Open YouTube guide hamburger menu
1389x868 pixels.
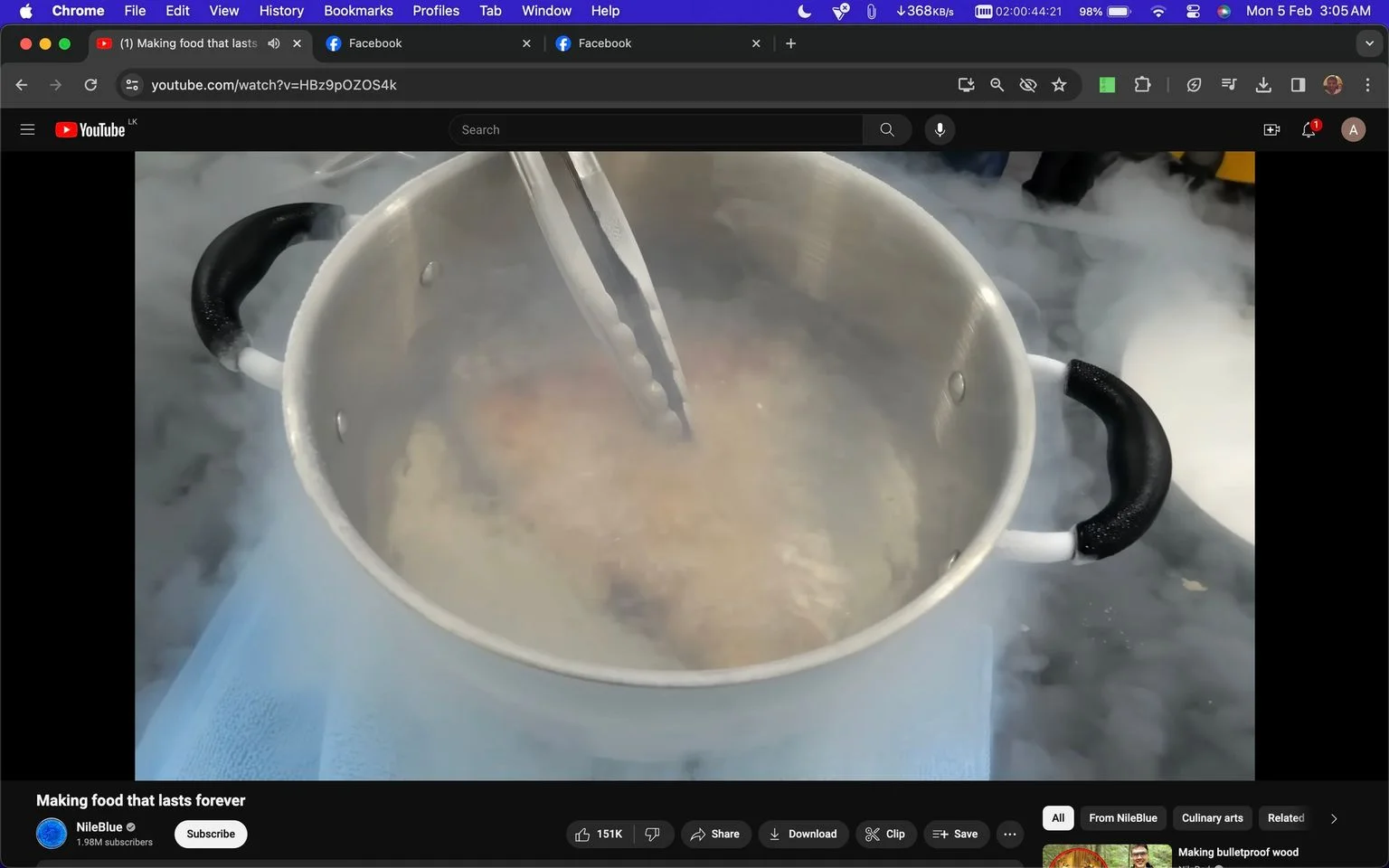click(27, 129)
